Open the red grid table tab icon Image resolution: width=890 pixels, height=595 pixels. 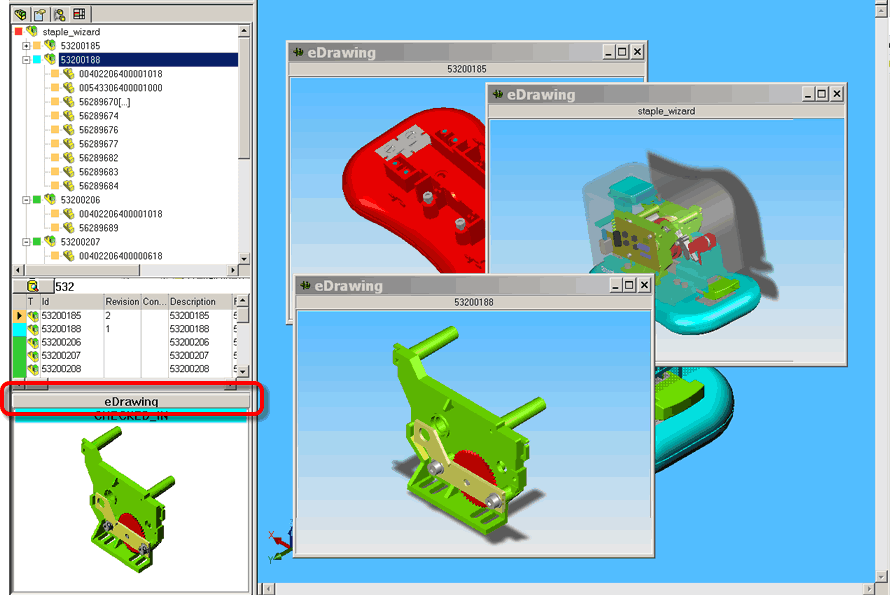[79, 14]
